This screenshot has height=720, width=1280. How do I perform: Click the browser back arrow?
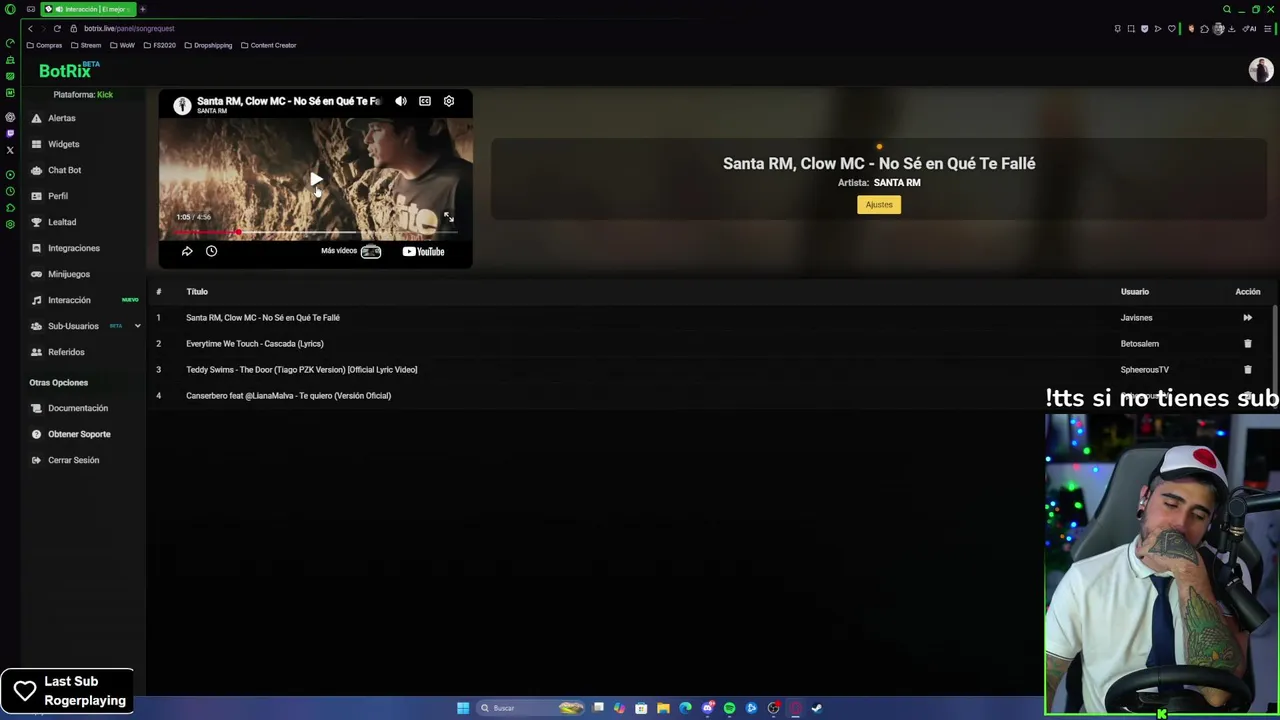(x=30, y=29)
